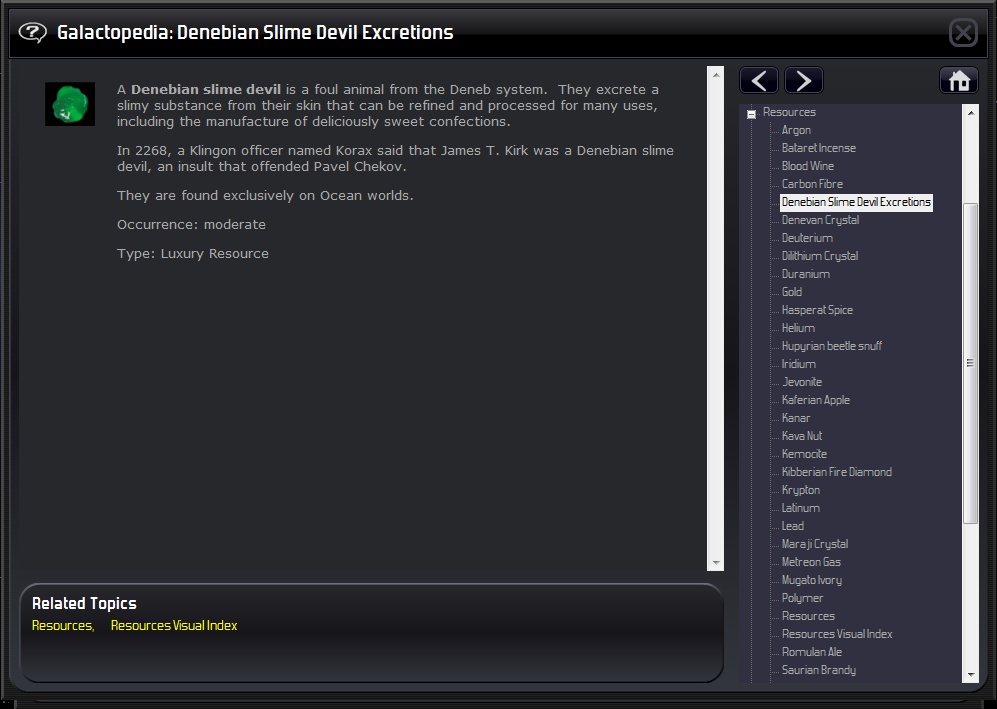Open the Carbon Fibre entry

812,184
